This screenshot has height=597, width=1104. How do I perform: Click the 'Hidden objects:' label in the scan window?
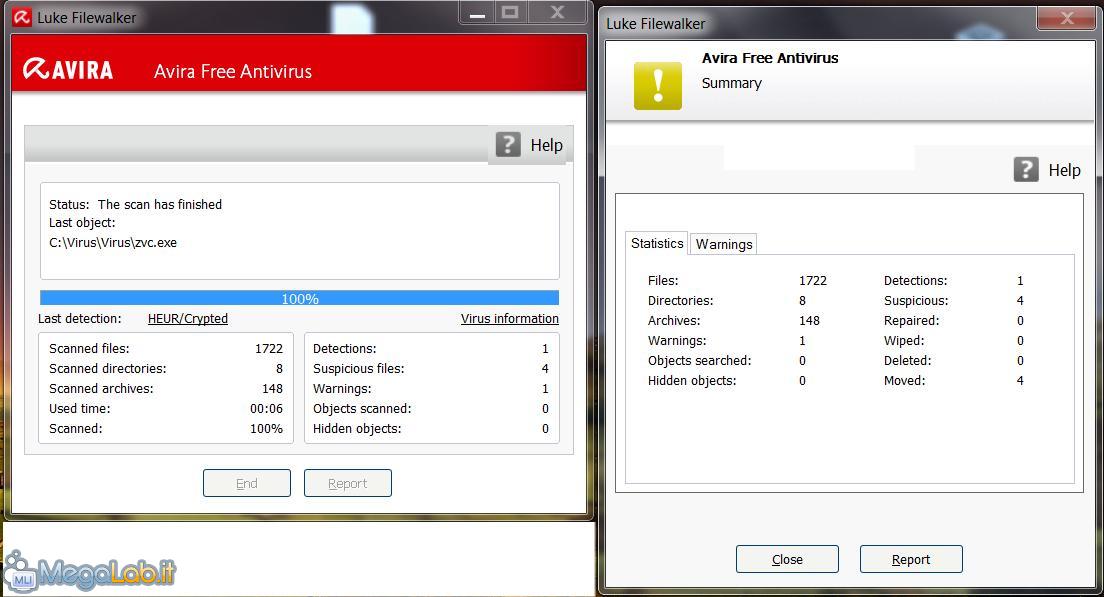[357, 428]
